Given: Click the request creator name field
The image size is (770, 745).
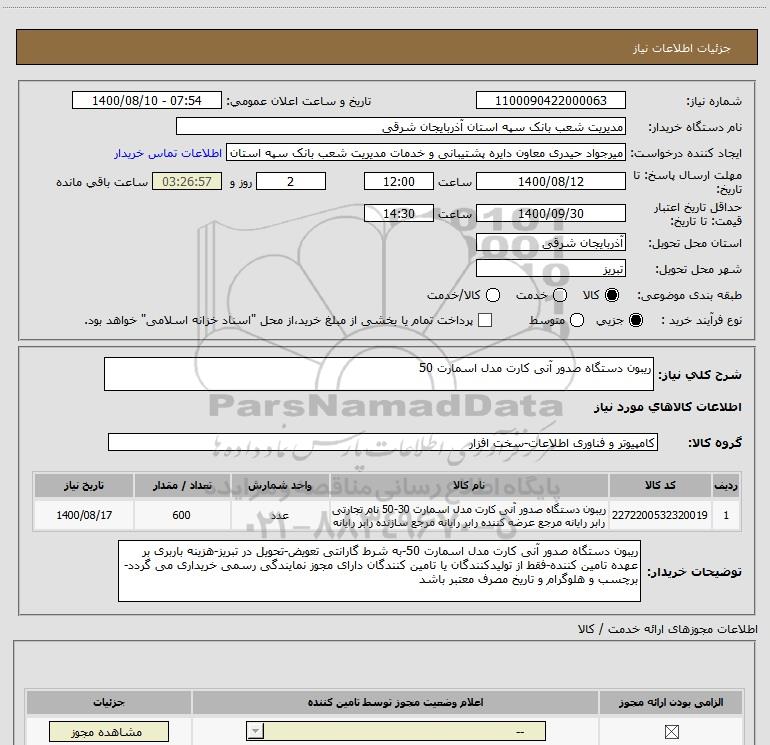Looking at the screenshot, I should 426,153.
